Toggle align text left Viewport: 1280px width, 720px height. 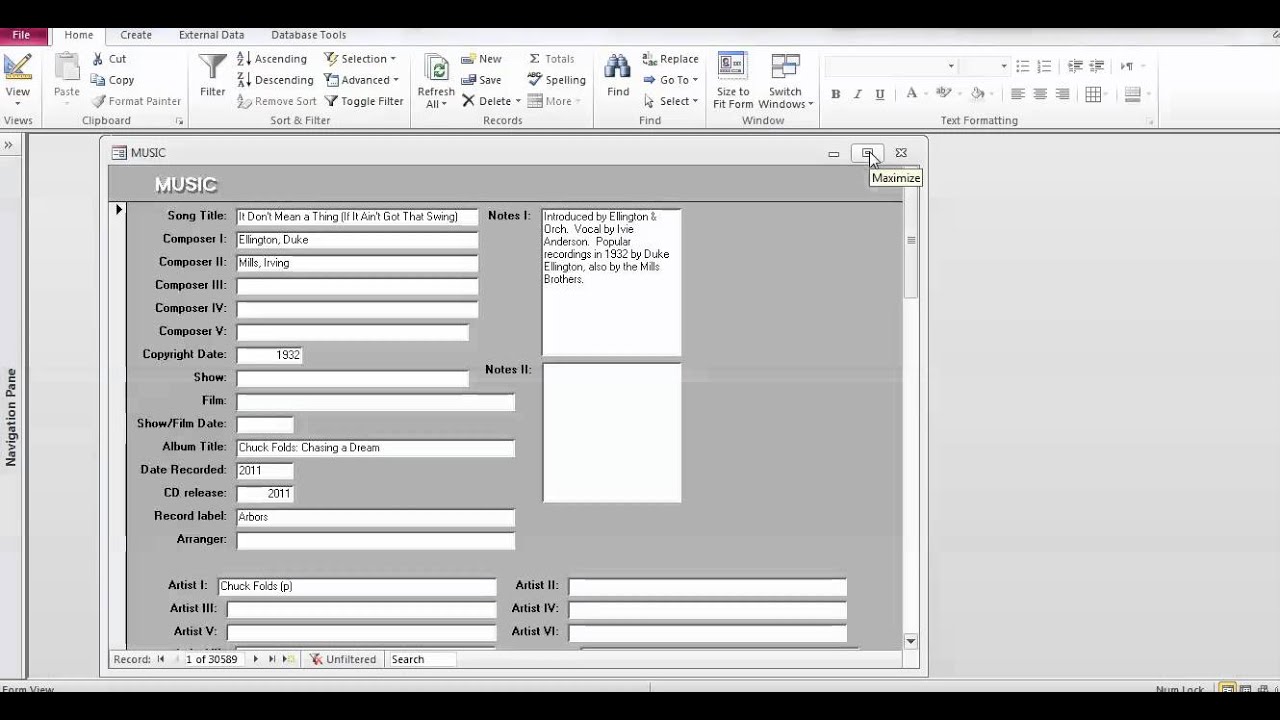1017,94
